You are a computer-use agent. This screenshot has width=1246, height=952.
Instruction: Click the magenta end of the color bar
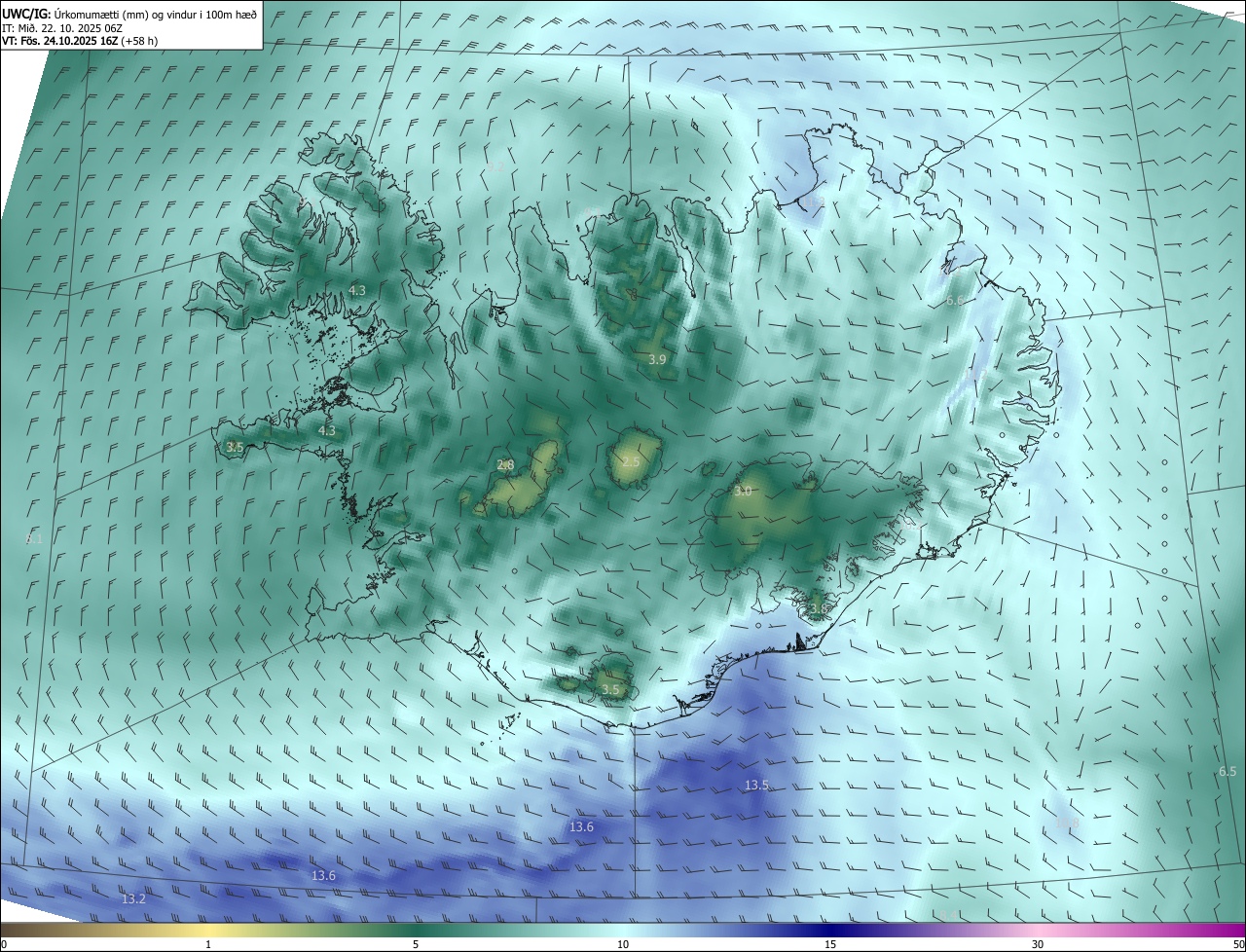[1228, 930]
